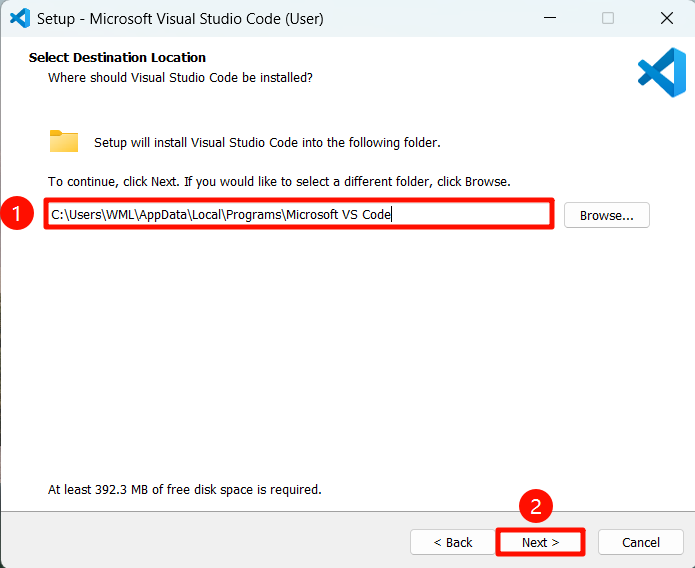Click the '392.3 MB of free disk space' text

coord(184,490)
